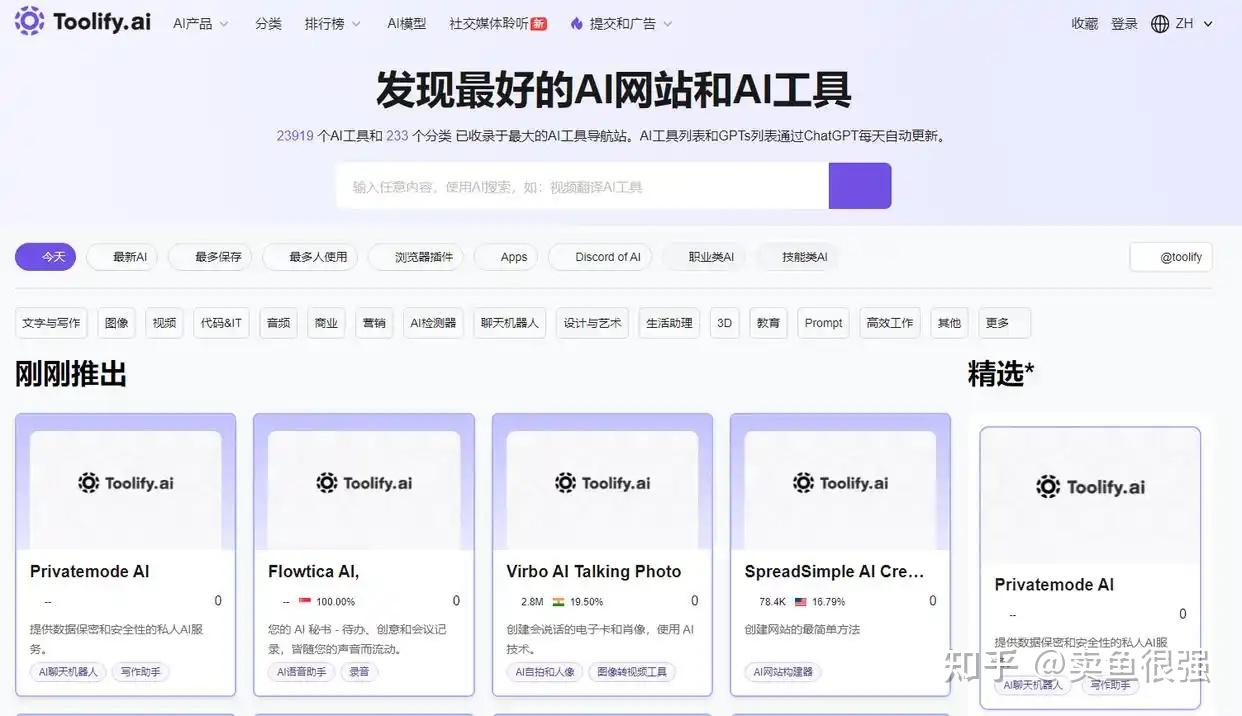The width and height of the screenshot is (1242, 716).
Task: Choose the 聊天机器人 category
Action: pos(509,323)
